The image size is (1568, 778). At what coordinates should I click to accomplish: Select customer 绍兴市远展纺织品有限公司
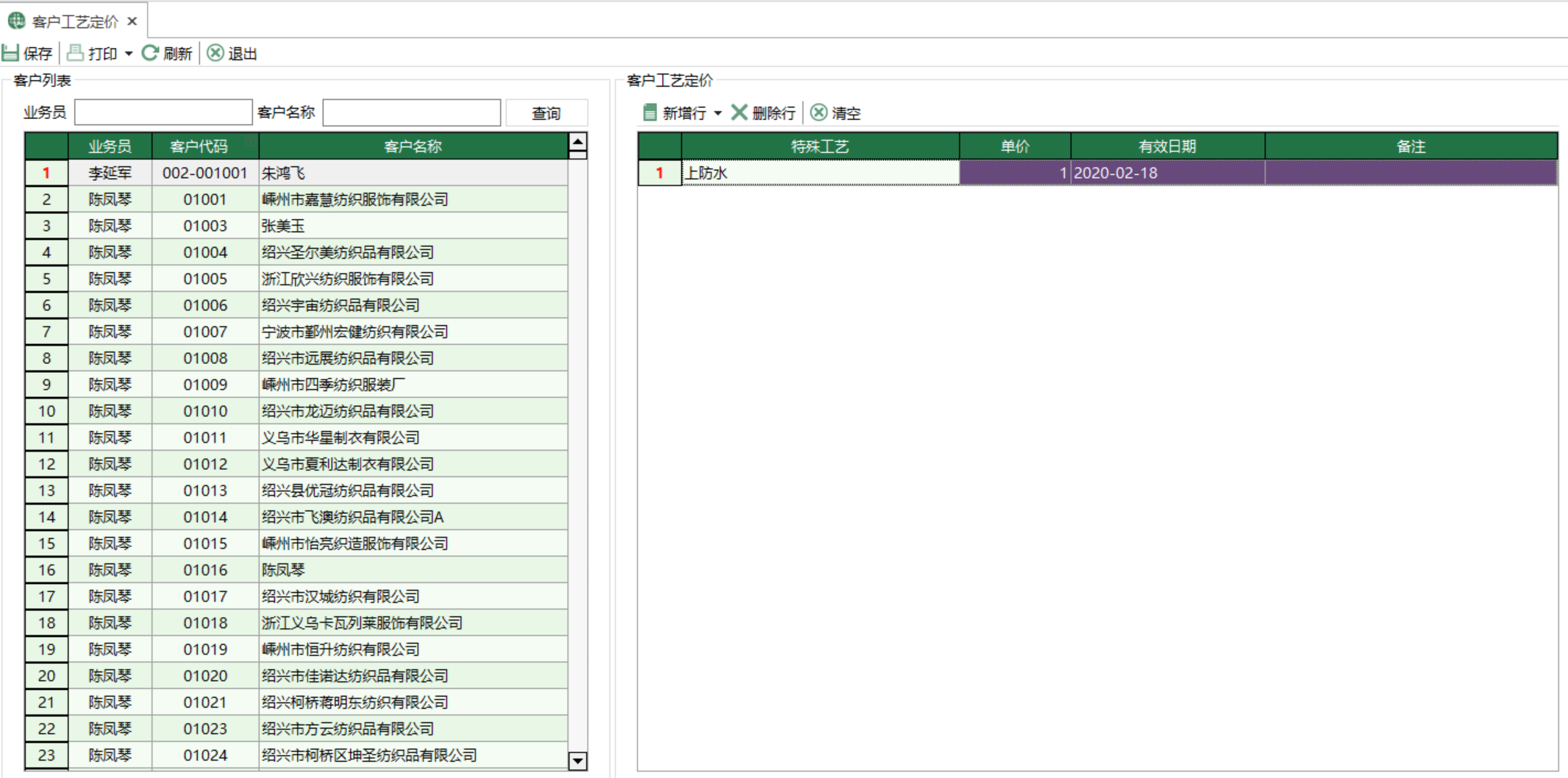tap(413, 358)
